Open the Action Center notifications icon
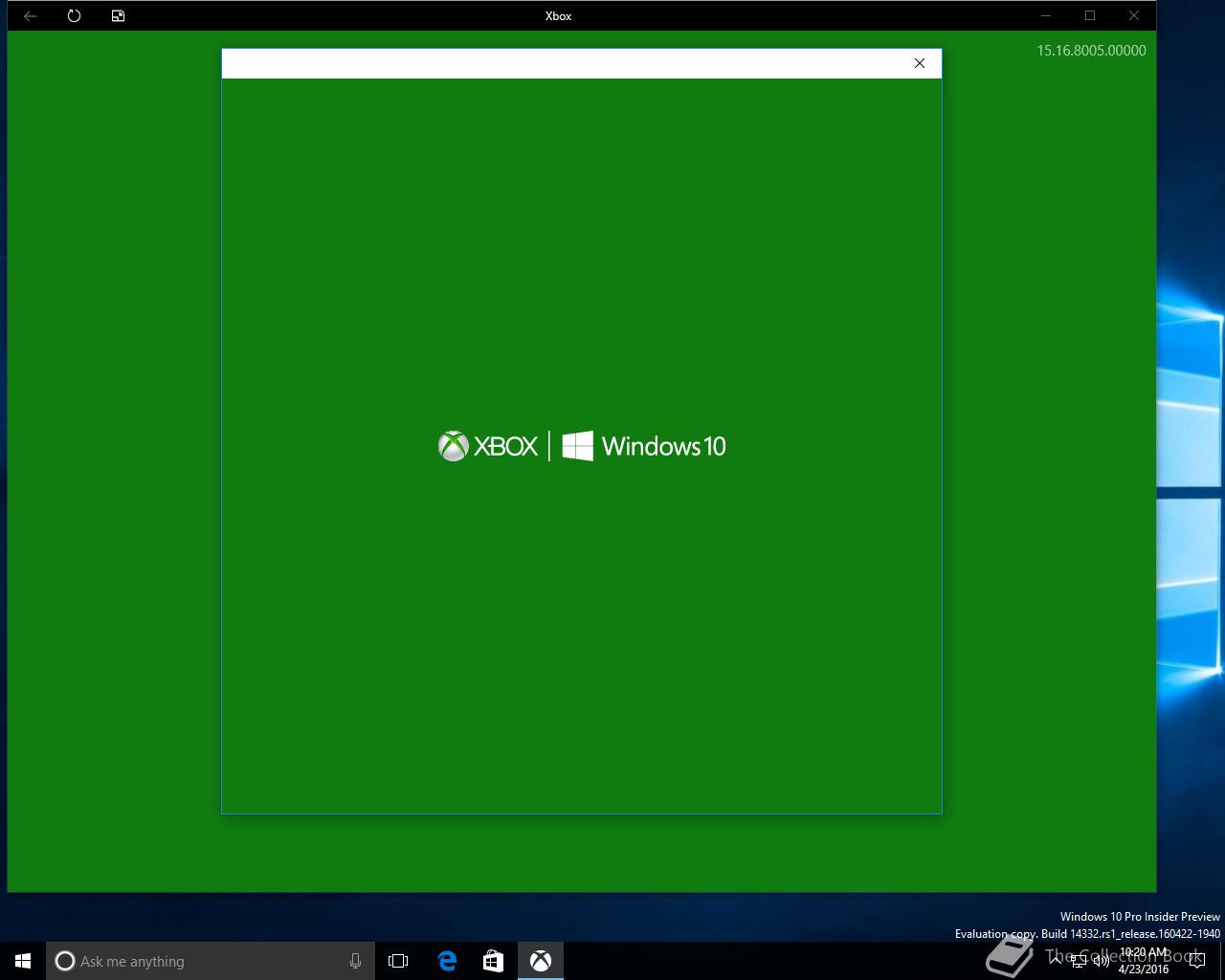The height and width of the screenshot is (980, 1225). [x=1197, y=961]
